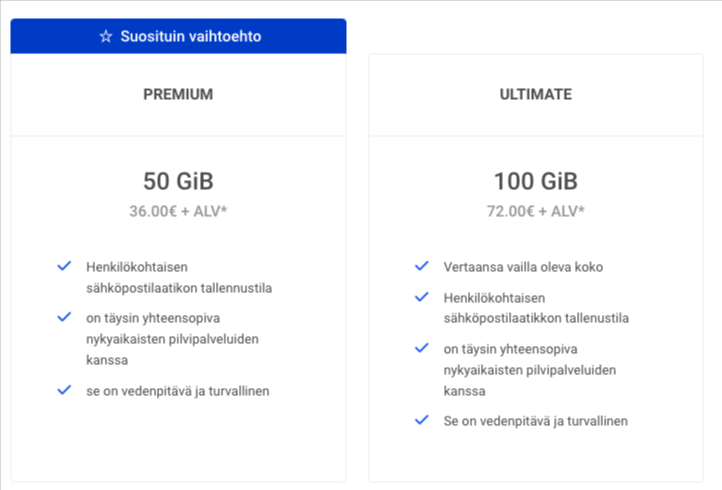This screenshot has width=722, height=490.
Task: Click the checkmark beside lowercase 'se on vedenpitävä'
Action: point(64,390)
